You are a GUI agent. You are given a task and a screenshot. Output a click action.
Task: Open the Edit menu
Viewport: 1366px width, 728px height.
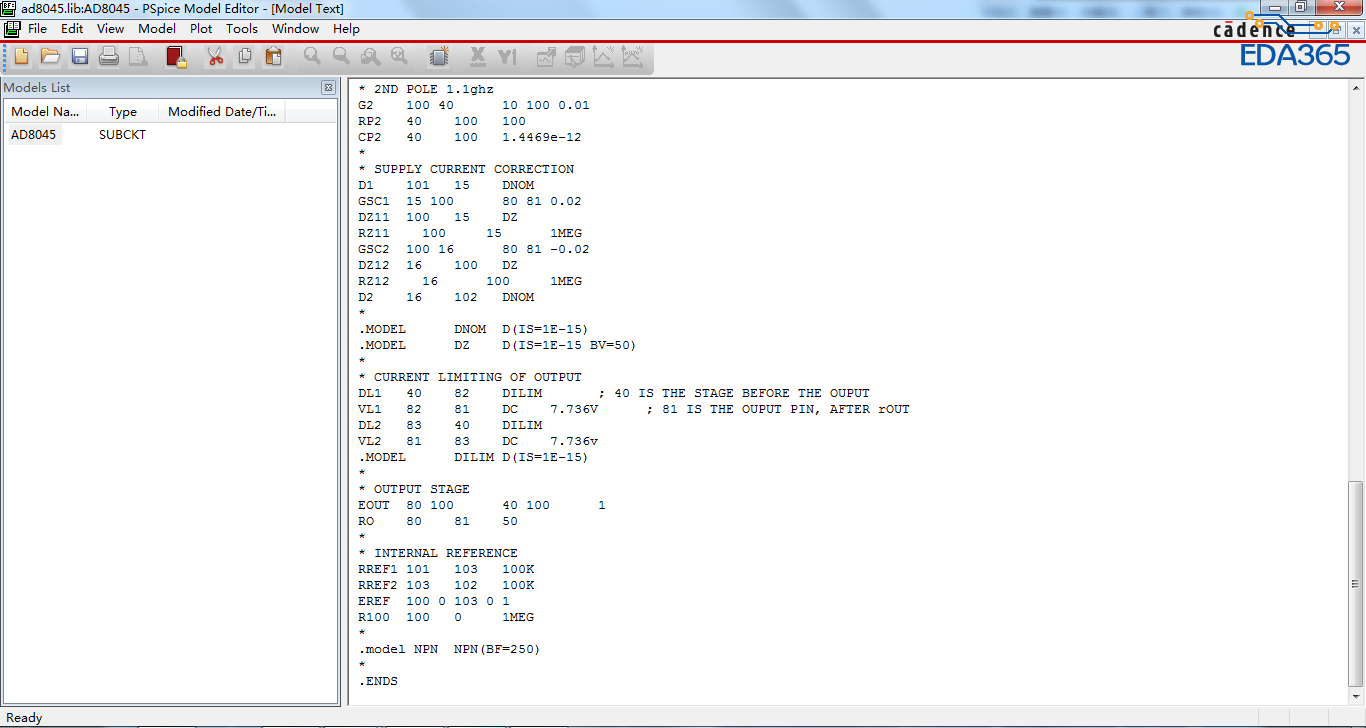pyautogui.click(x=72, y=29)
